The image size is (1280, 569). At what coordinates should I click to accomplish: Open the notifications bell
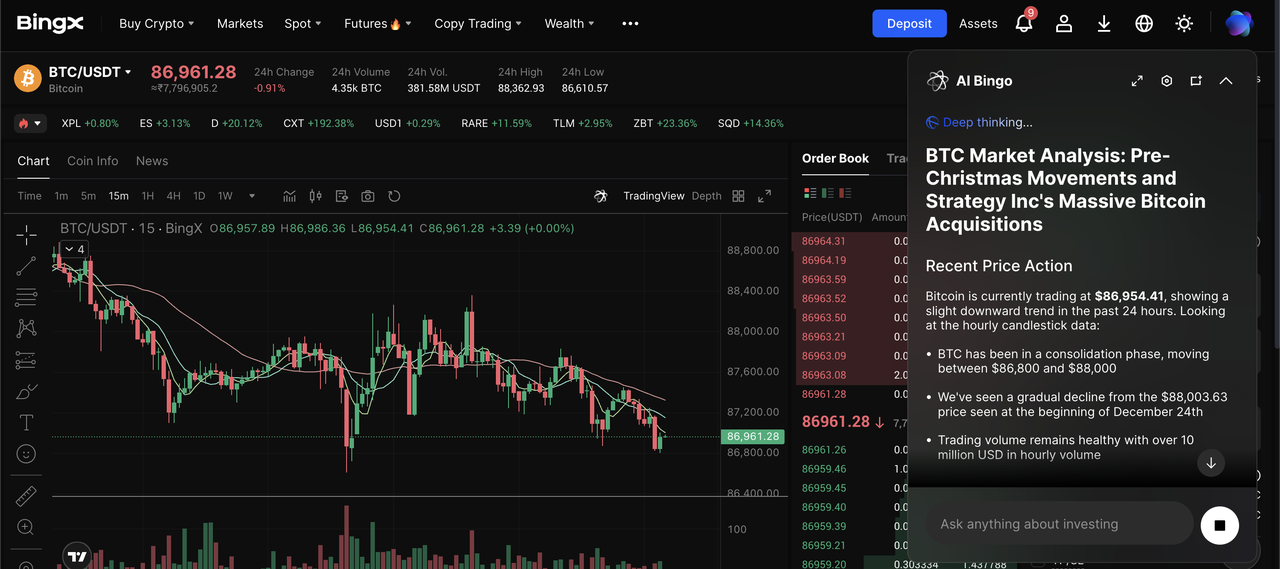point(1023,24)
